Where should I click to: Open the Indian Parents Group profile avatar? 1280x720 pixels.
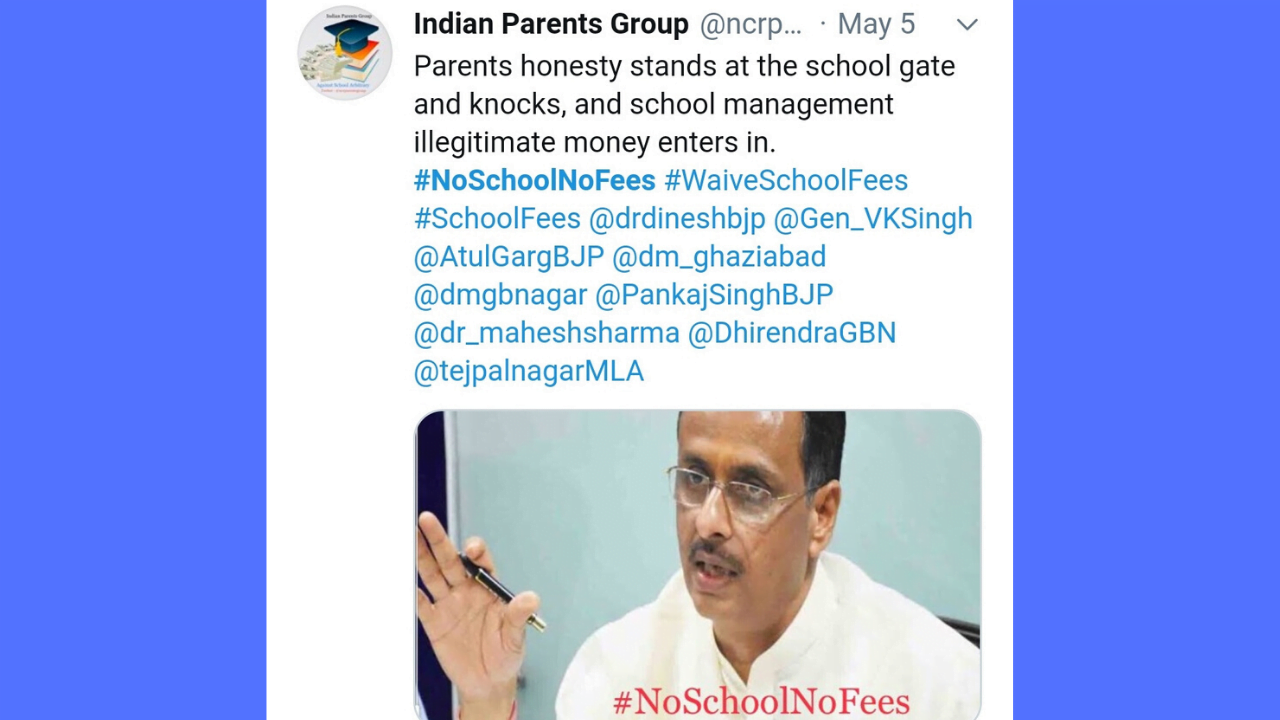coord(345,53)
